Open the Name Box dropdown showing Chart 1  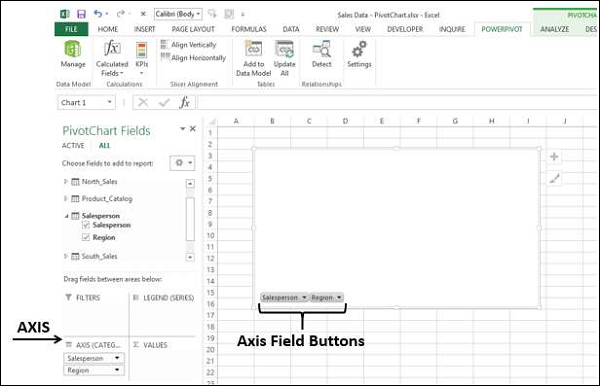point(109,102)
